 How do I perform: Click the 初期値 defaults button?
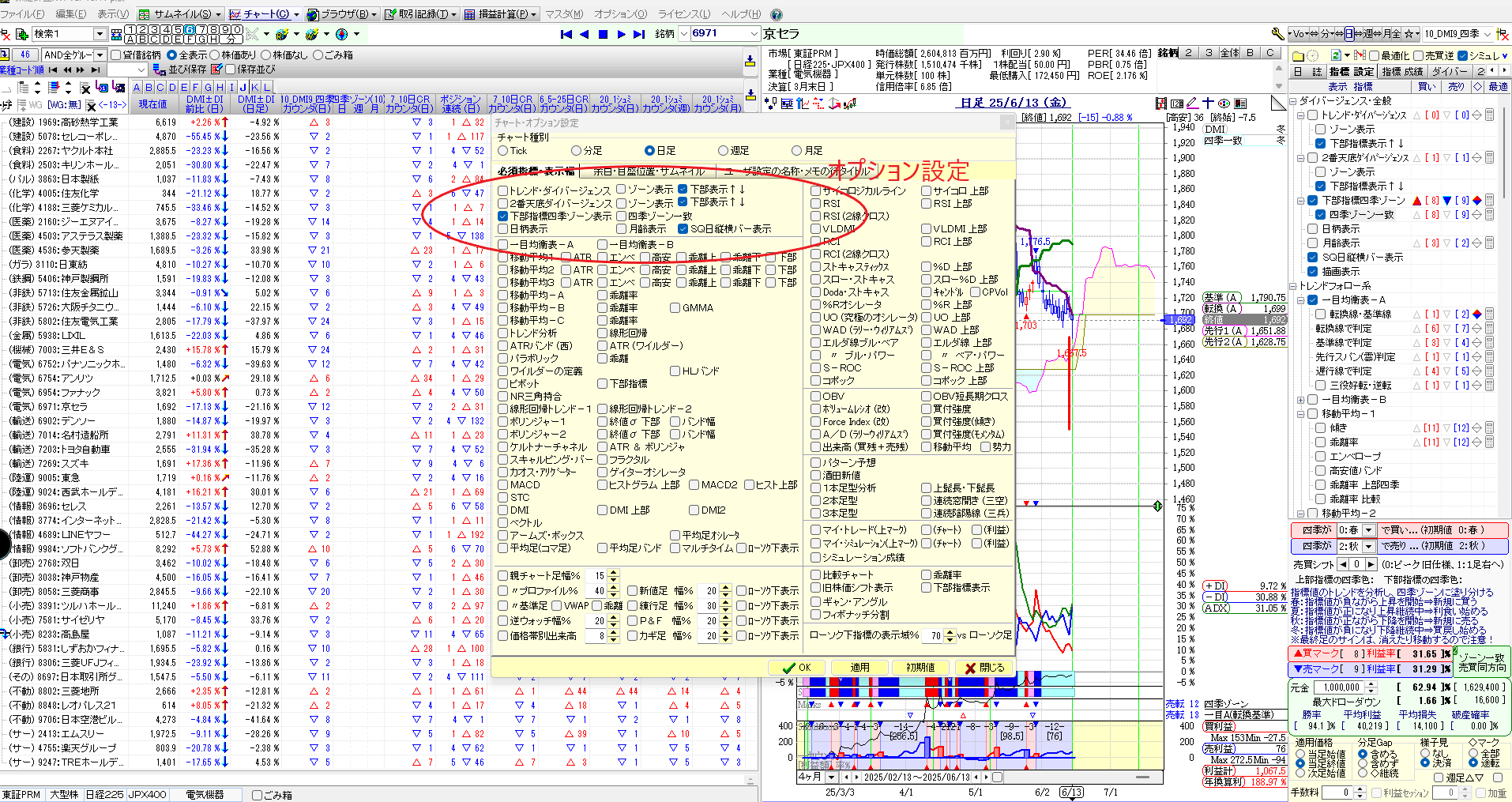point(920,668)
